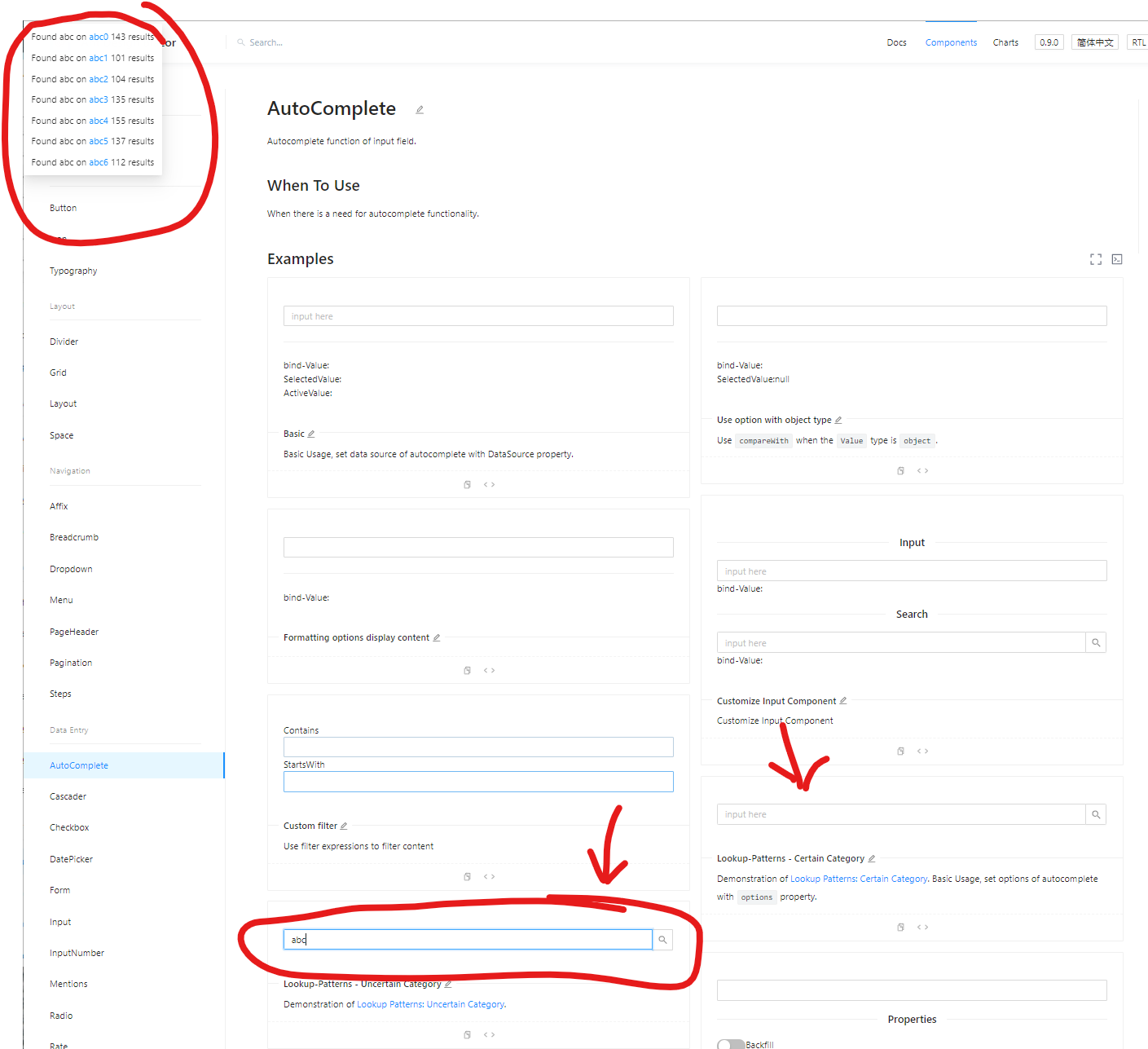Edit the 'Custom filter' demo title pencil
The image size is (1148, 1049).
click(344, 826)
